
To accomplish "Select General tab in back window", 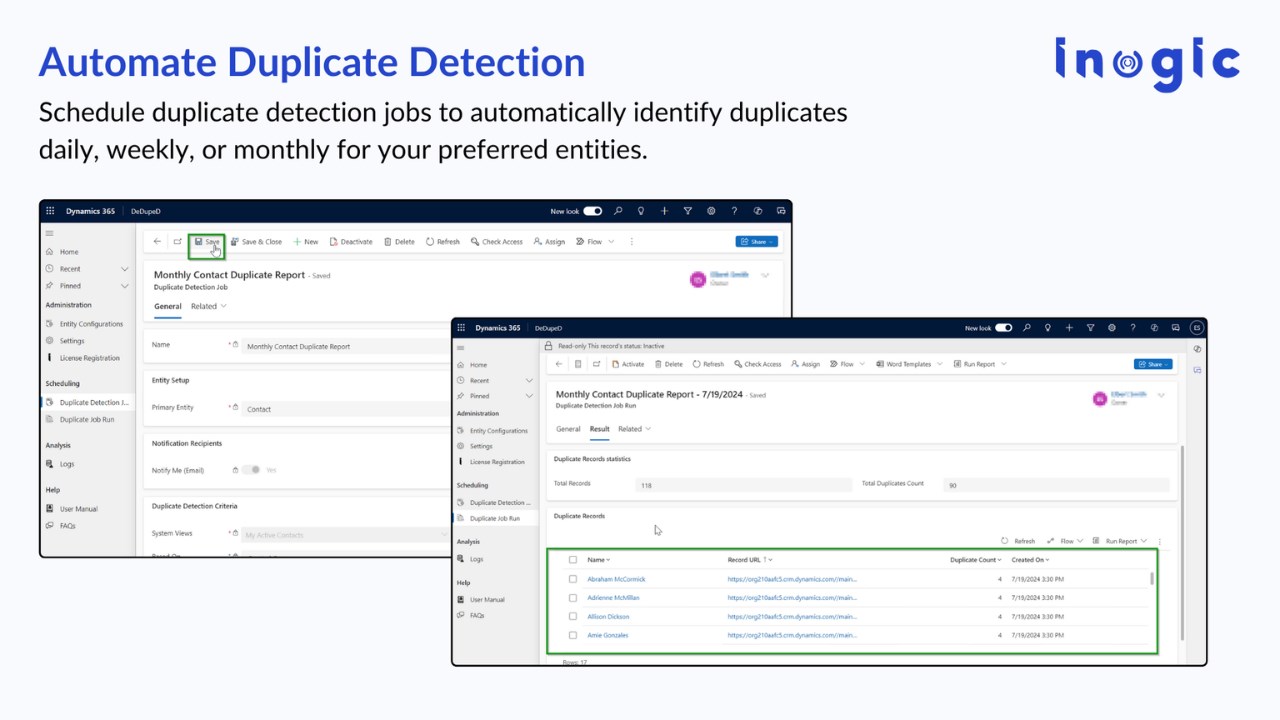I will (x=168, y=306).
